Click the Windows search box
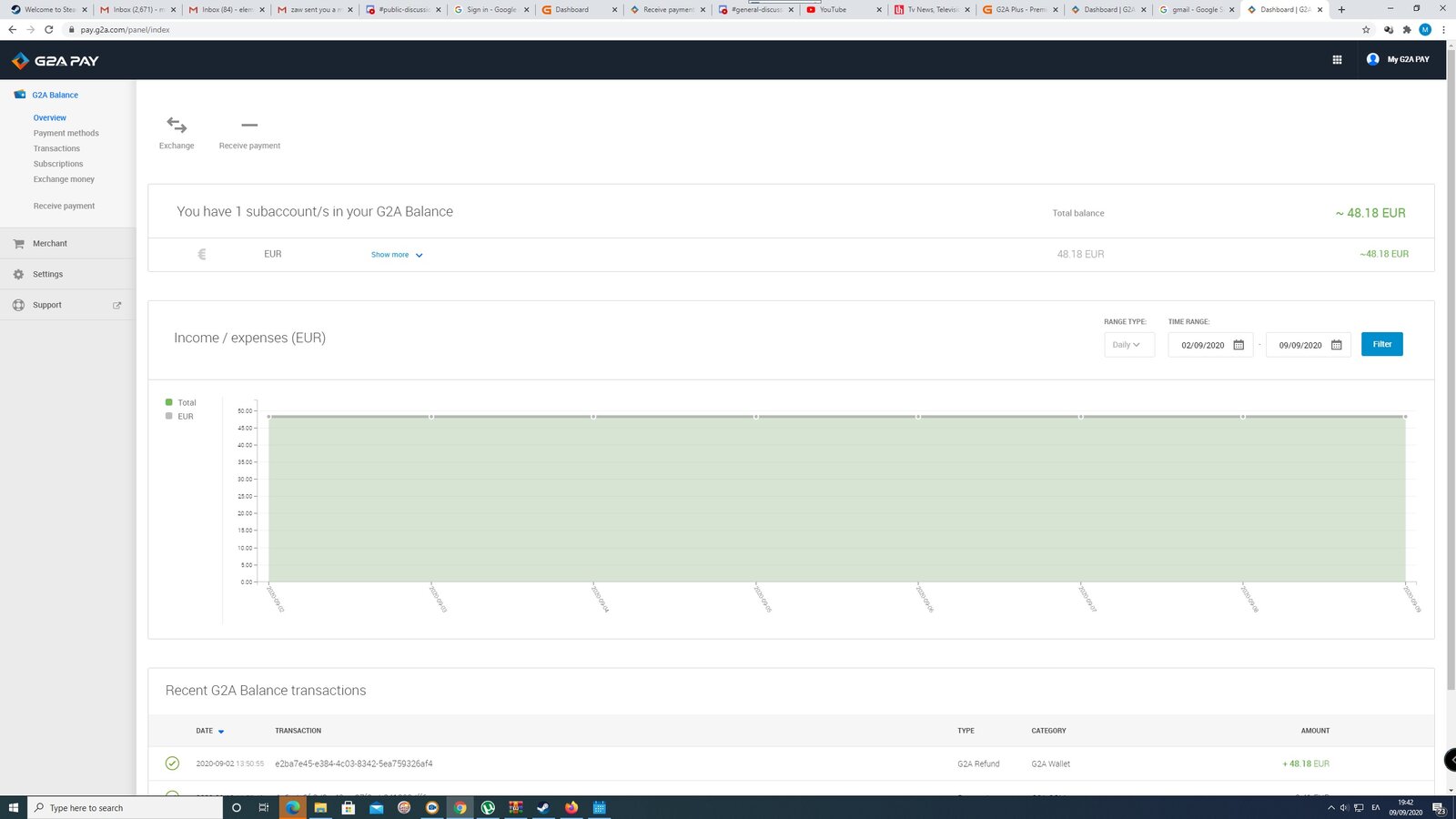 tap(125, 807)
